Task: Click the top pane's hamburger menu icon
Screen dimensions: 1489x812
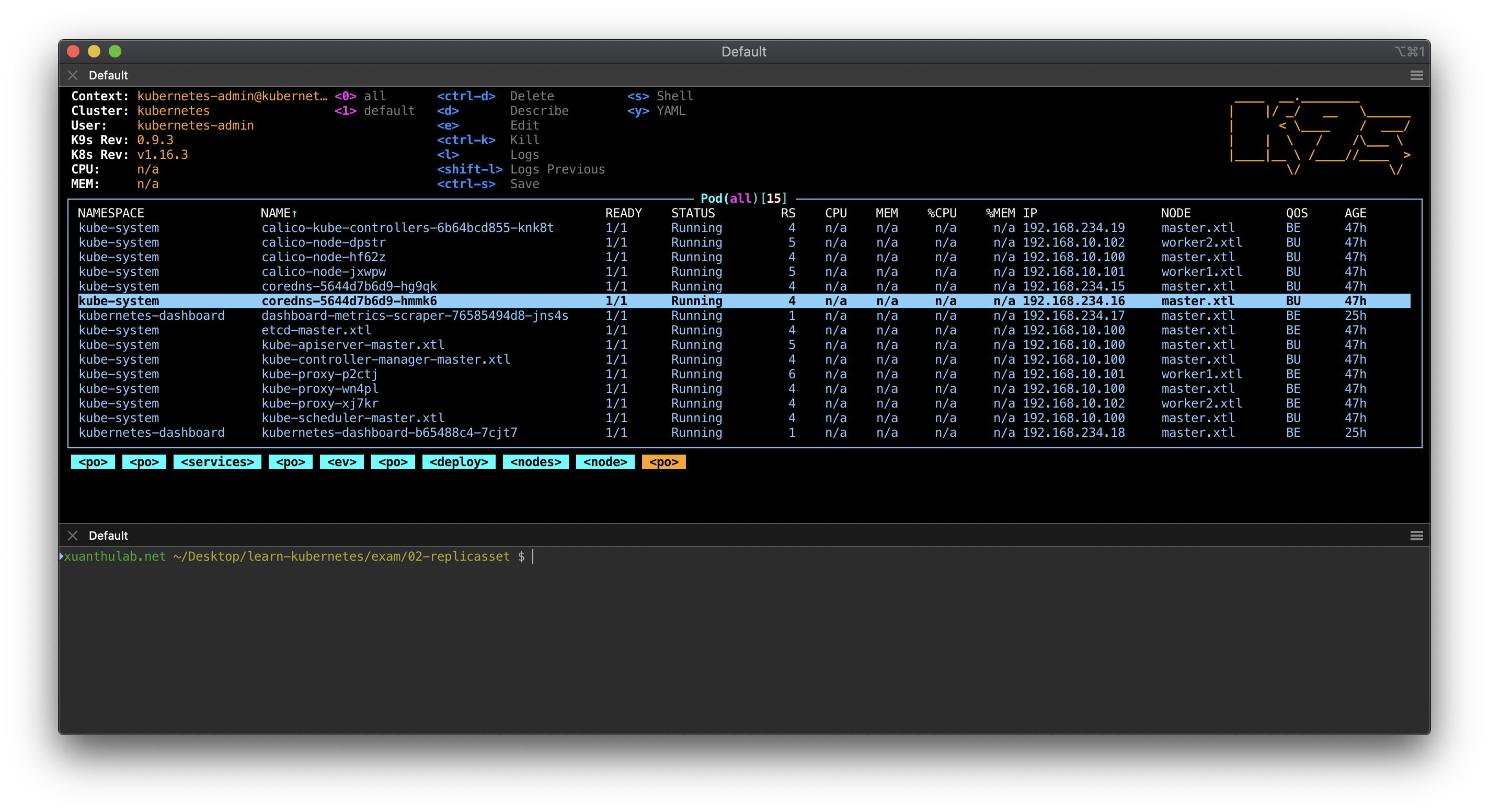Action: click(x=1416, y=75)
